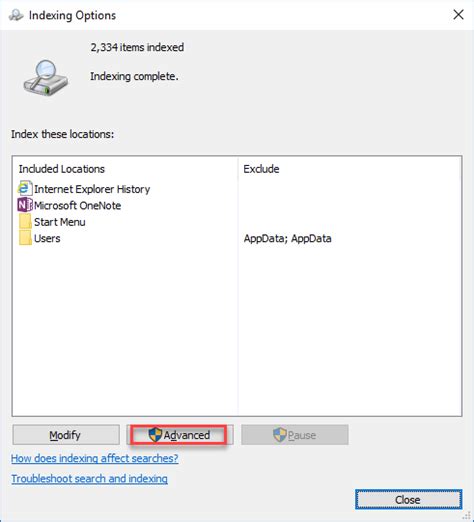
Task: Click the Indexing Options title bar icon
Action: (x=16, y=15)
